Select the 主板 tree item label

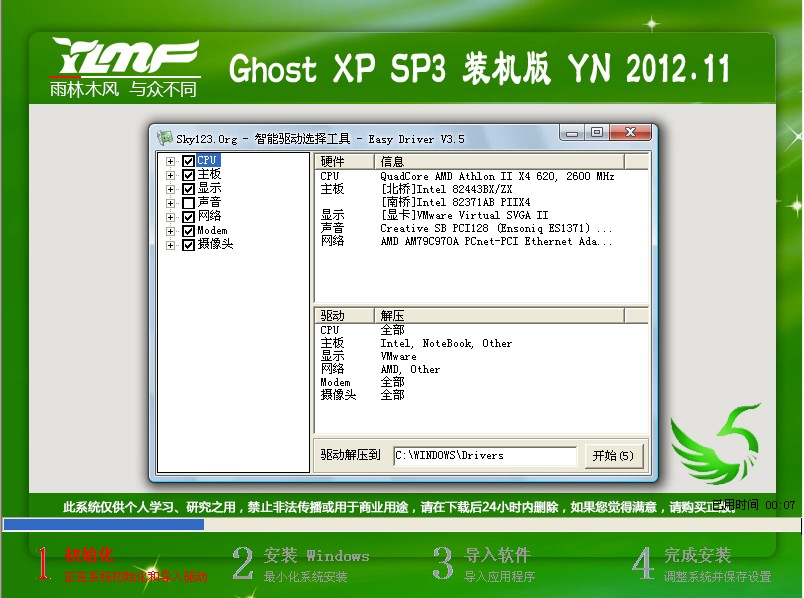click(x=209, y=174)
